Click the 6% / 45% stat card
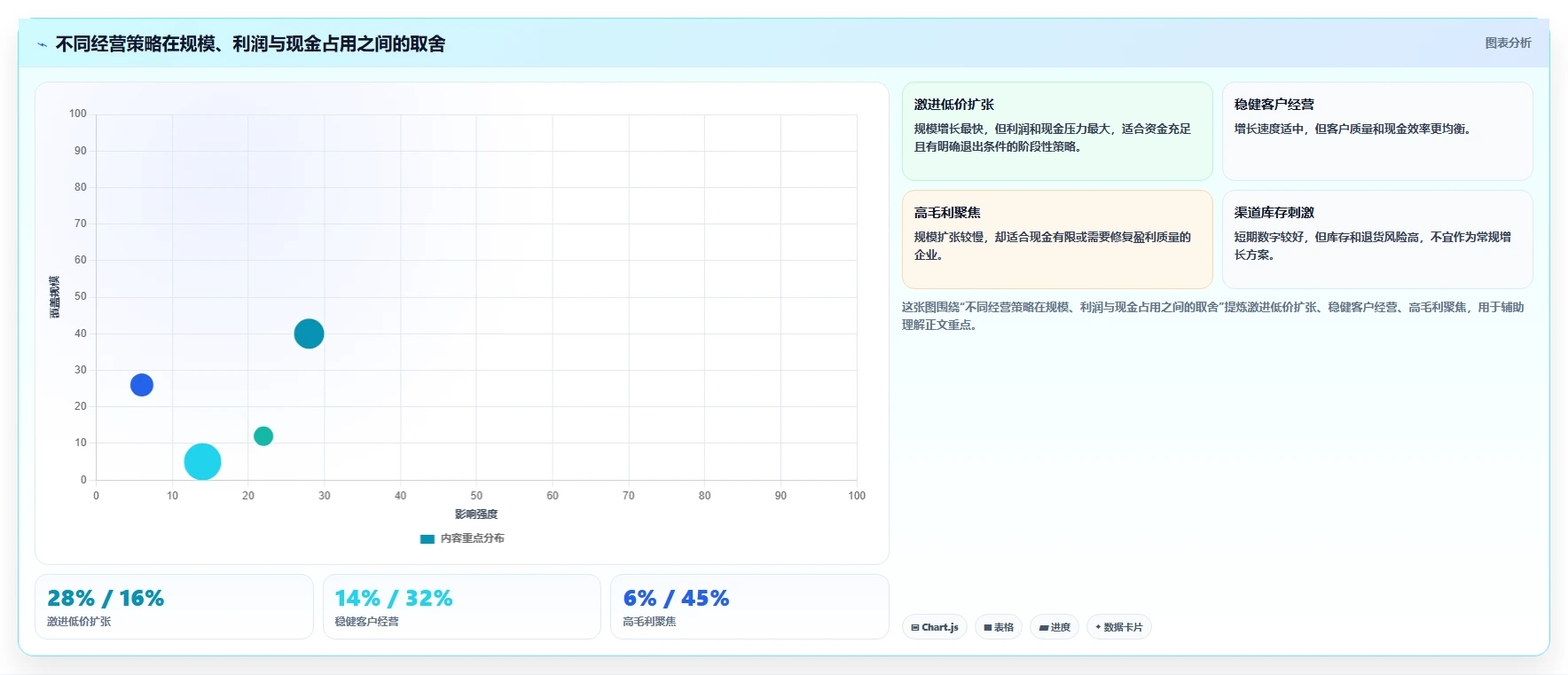Image resolution: width=1568 pixels, height=675 pixels. [749, 607]
